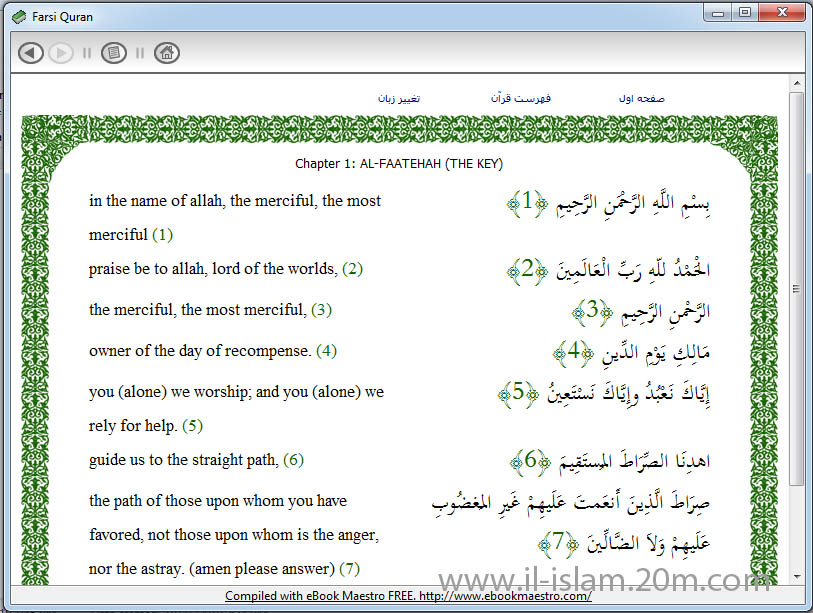Click the Farsi Quran title bar book icon

pos(19,17)
